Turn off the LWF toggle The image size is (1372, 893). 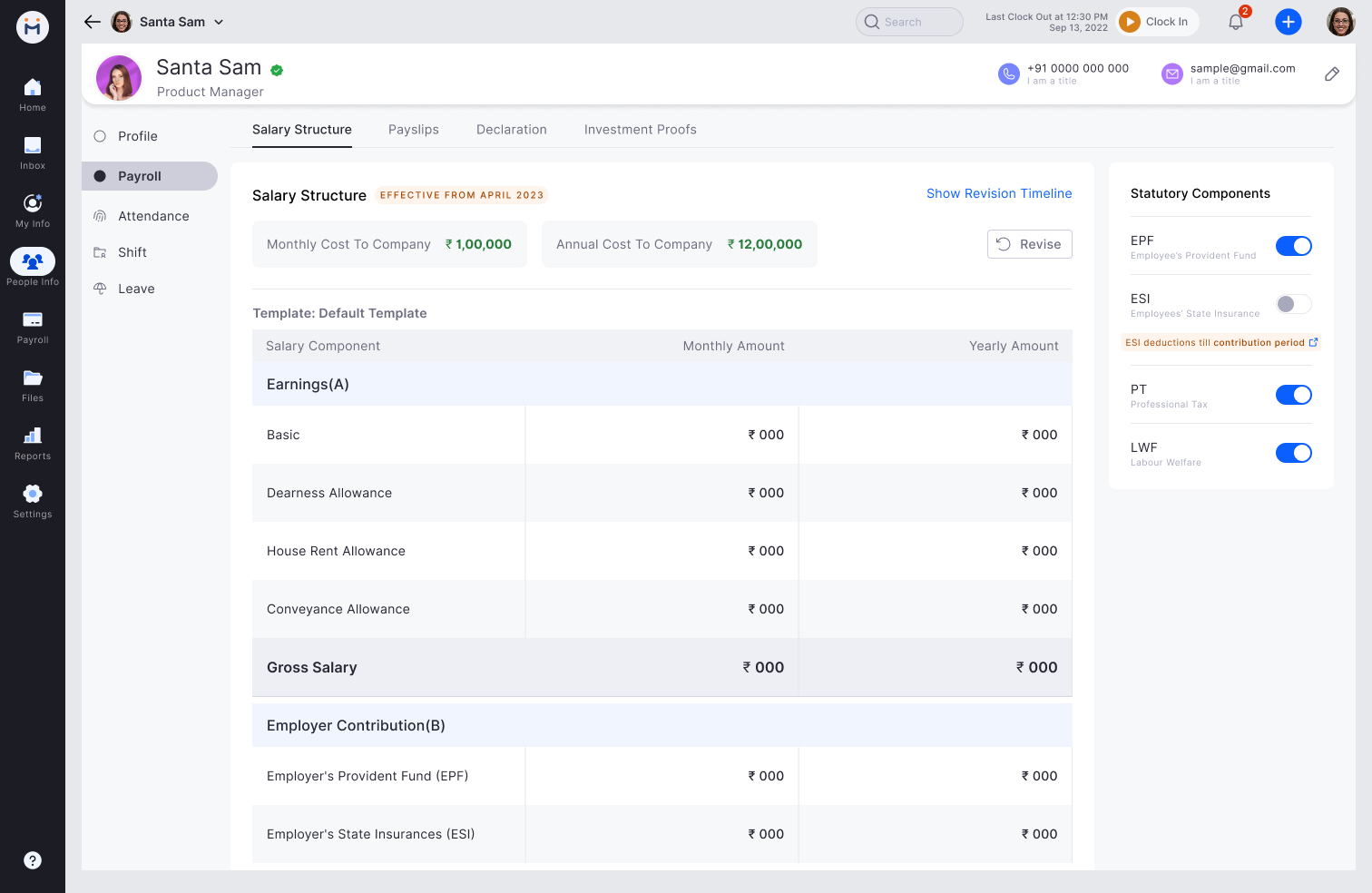(x=1293, y=452)
